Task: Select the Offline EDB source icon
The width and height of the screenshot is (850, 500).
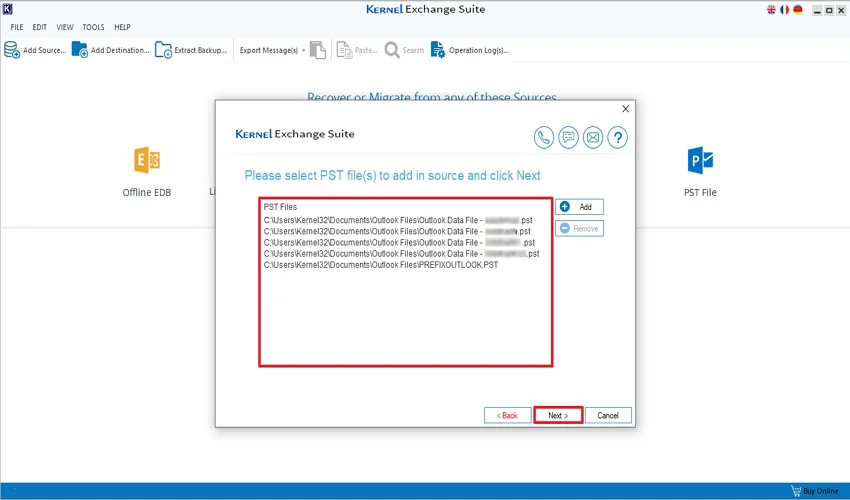Action: (x=147, y=161)
